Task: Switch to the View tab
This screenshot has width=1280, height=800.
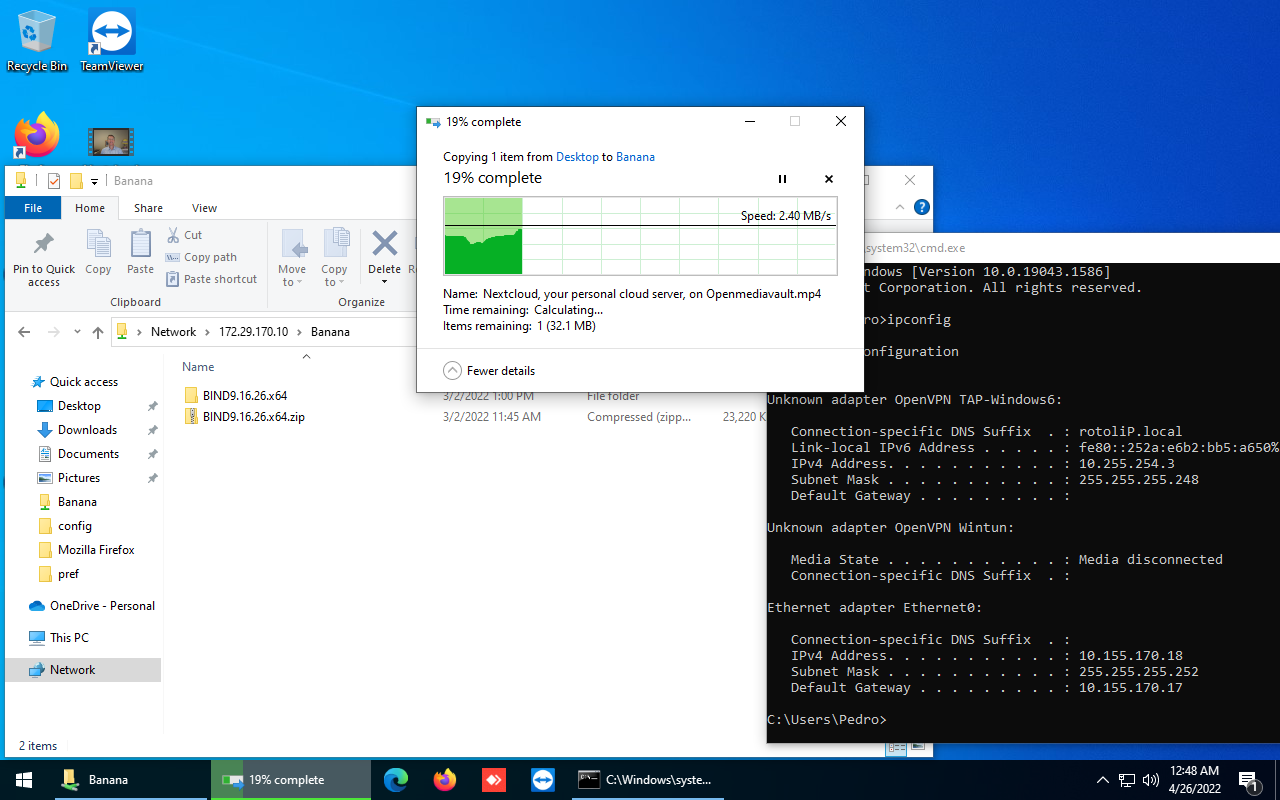Action: tap(204, 208)
